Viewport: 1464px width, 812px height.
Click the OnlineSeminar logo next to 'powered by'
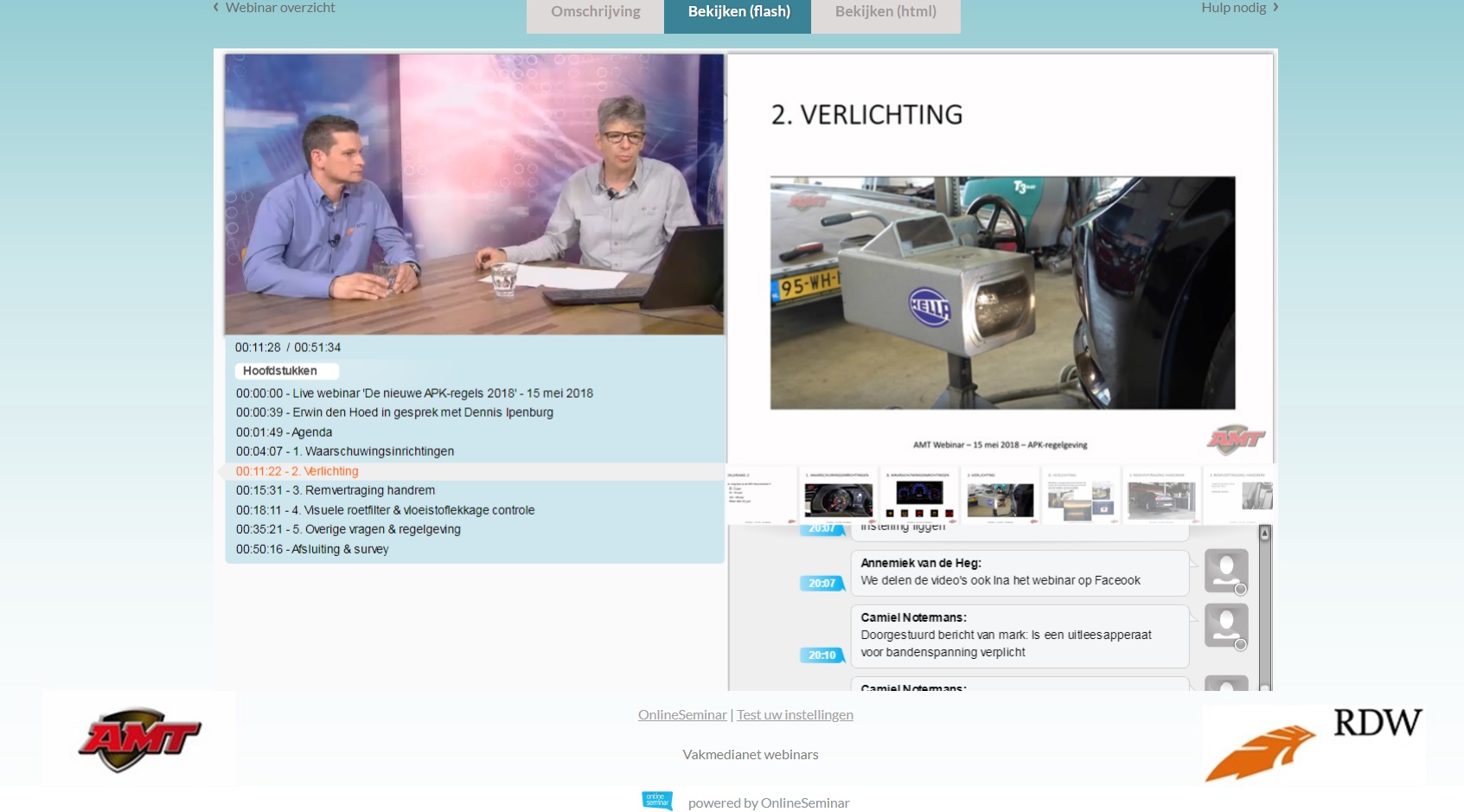click(x=657, y=802)
